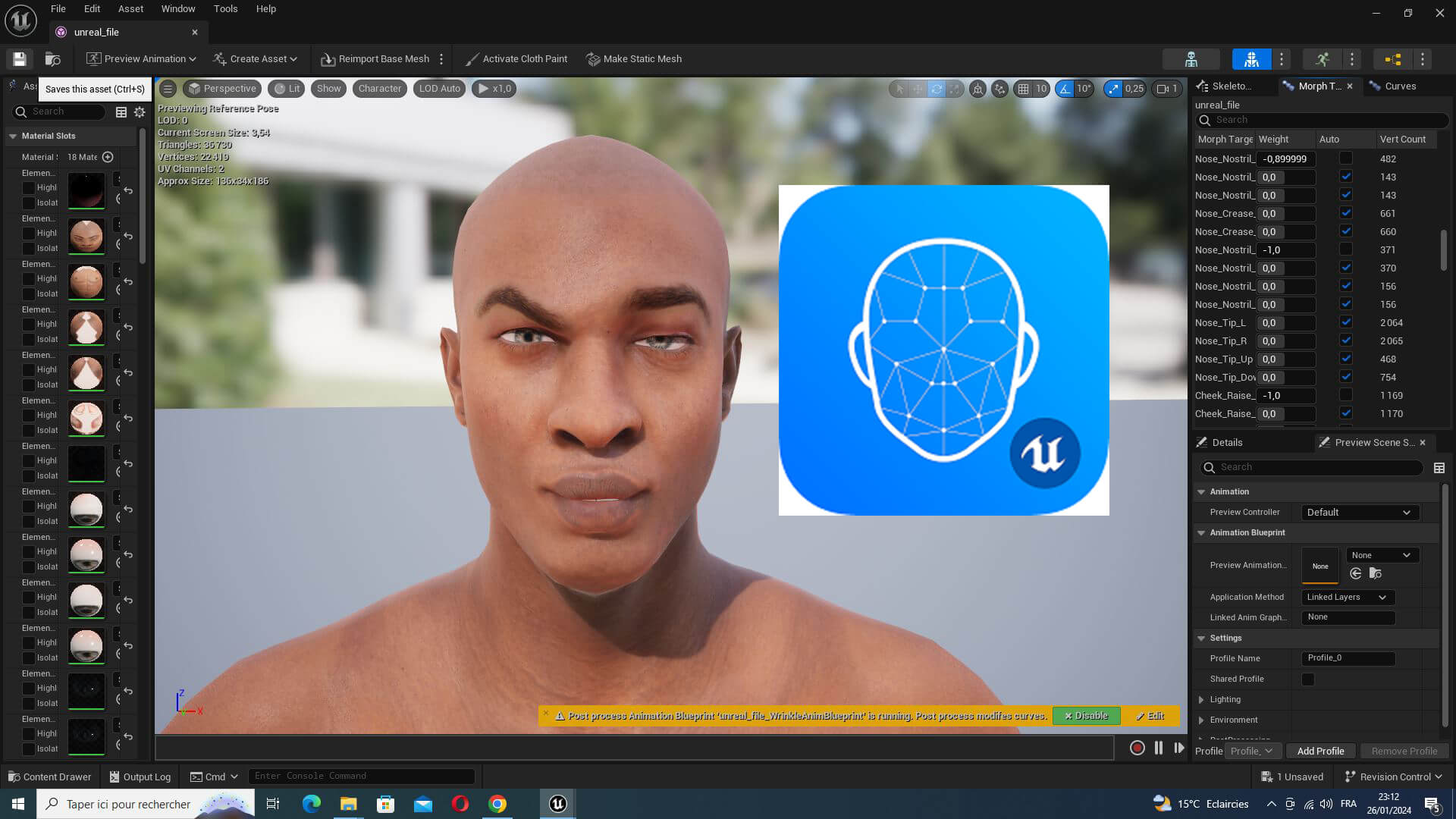Collapse Material Slots section
This screenshot has width=1456, height=819.
(13, 136)
